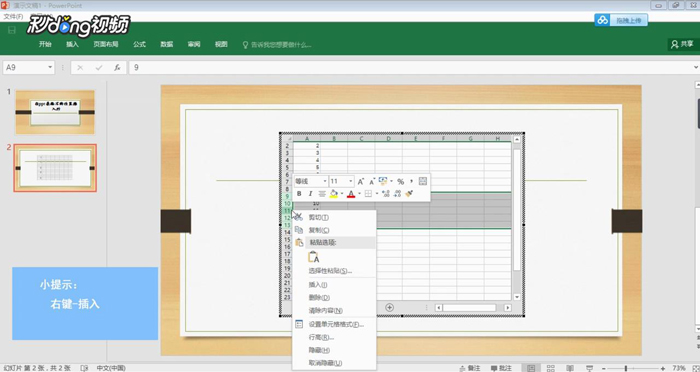Image resolution: width=700 pixels, height=372 pixels.
Task: Open the 审阅 ribbon tab
Action: (x=194, y=44)
